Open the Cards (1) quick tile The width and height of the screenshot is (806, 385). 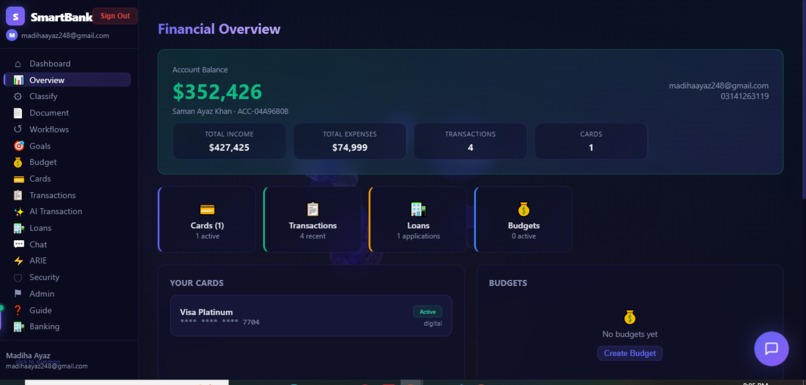(207, 219)
